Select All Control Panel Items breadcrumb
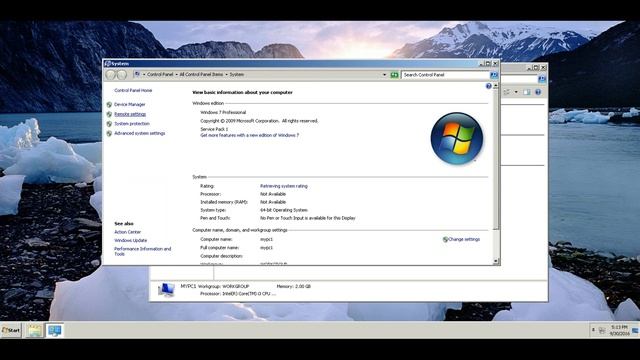The width and height of the screenshot is (640, 360). click(x=201, y=75)
